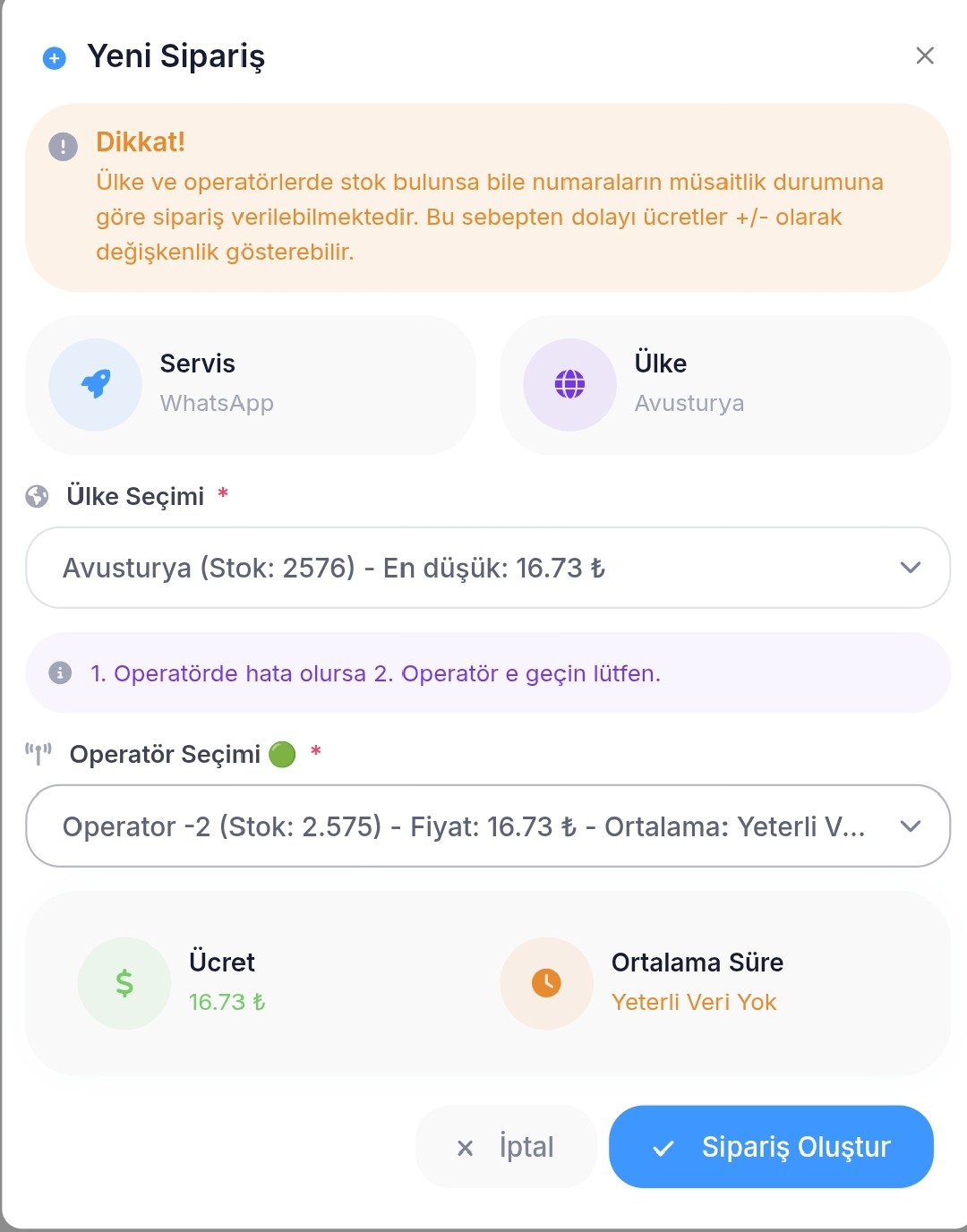Image resolution: width=967 pixels, height=1232 pixels.
Task: Click the info icon in the operator notice
Action: click(60, 672)
